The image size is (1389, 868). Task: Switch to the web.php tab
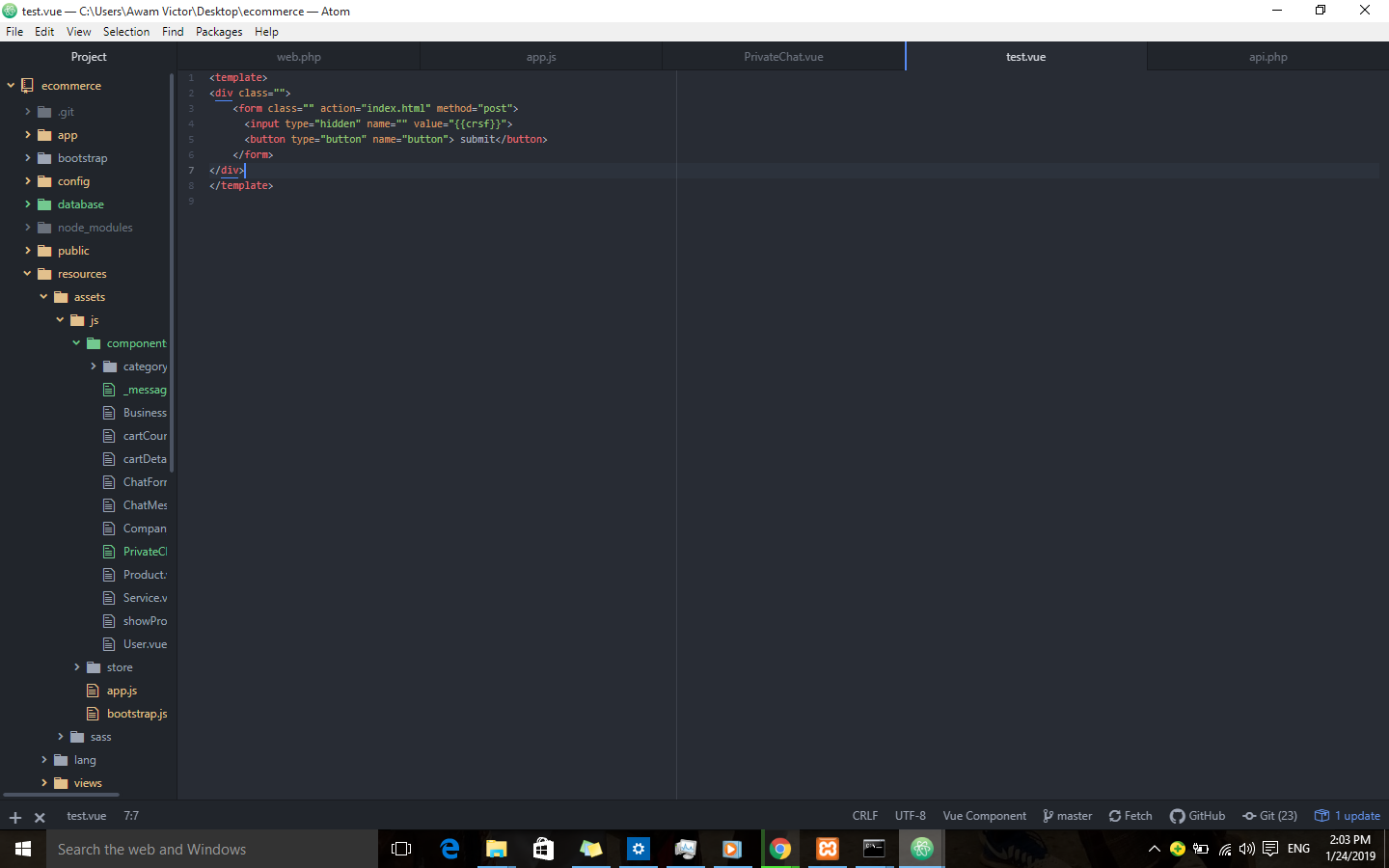pos(299,57)
